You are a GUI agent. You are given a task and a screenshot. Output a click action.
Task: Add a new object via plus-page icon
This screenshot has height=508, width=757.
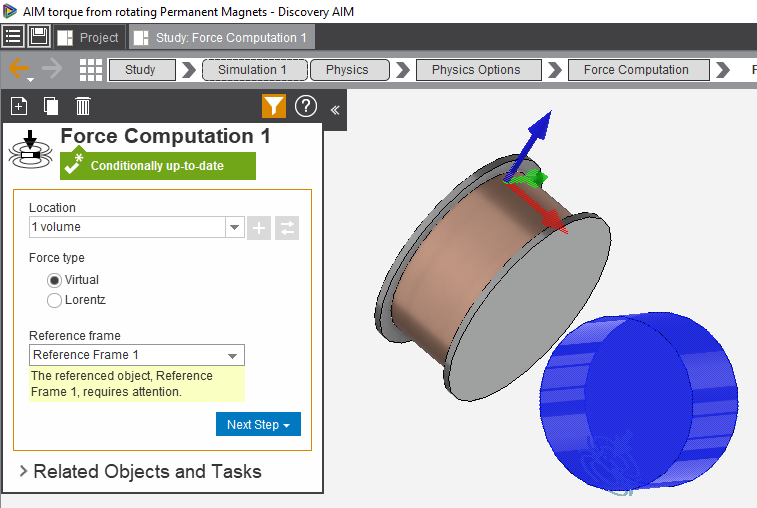[19, 106]
